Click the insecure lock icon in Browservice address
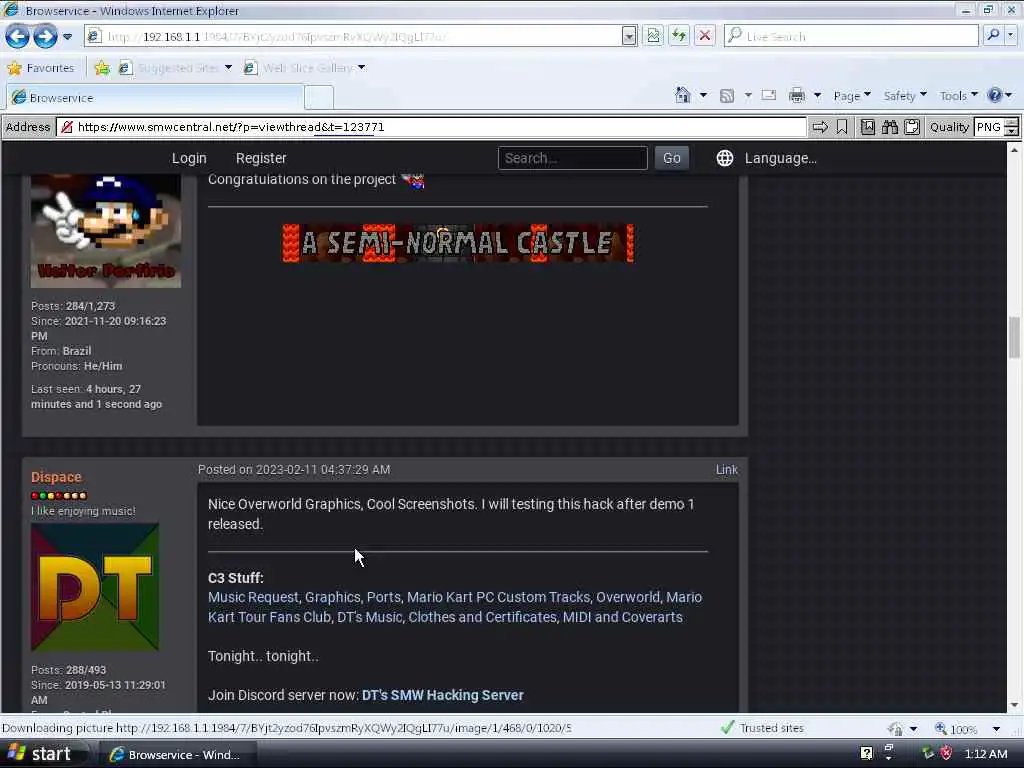Screen dimensions: 1024x768 coord(67,127)
